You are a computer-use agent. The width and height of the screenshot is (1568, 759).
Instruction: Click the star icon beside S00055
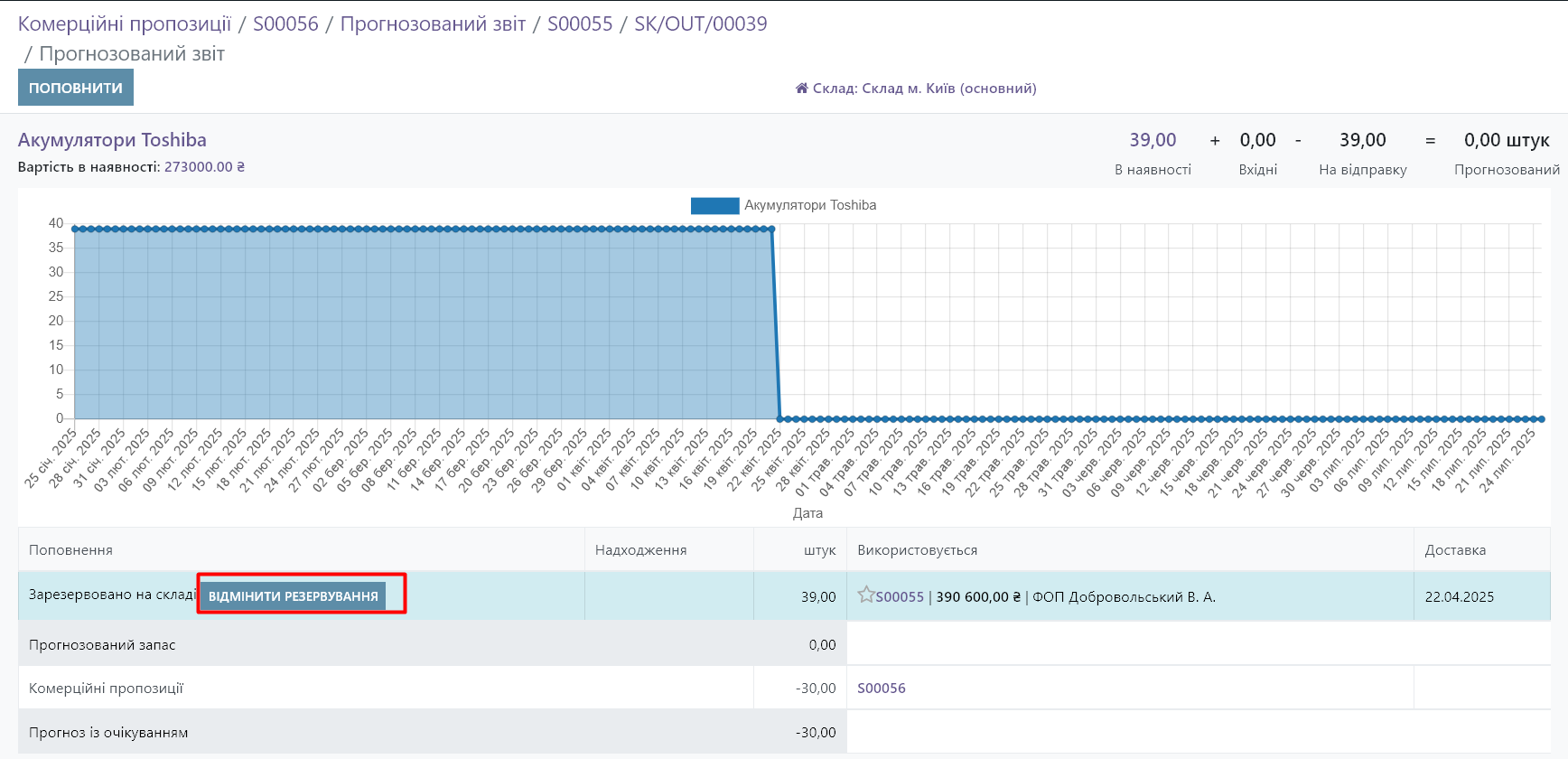(865, 595)
